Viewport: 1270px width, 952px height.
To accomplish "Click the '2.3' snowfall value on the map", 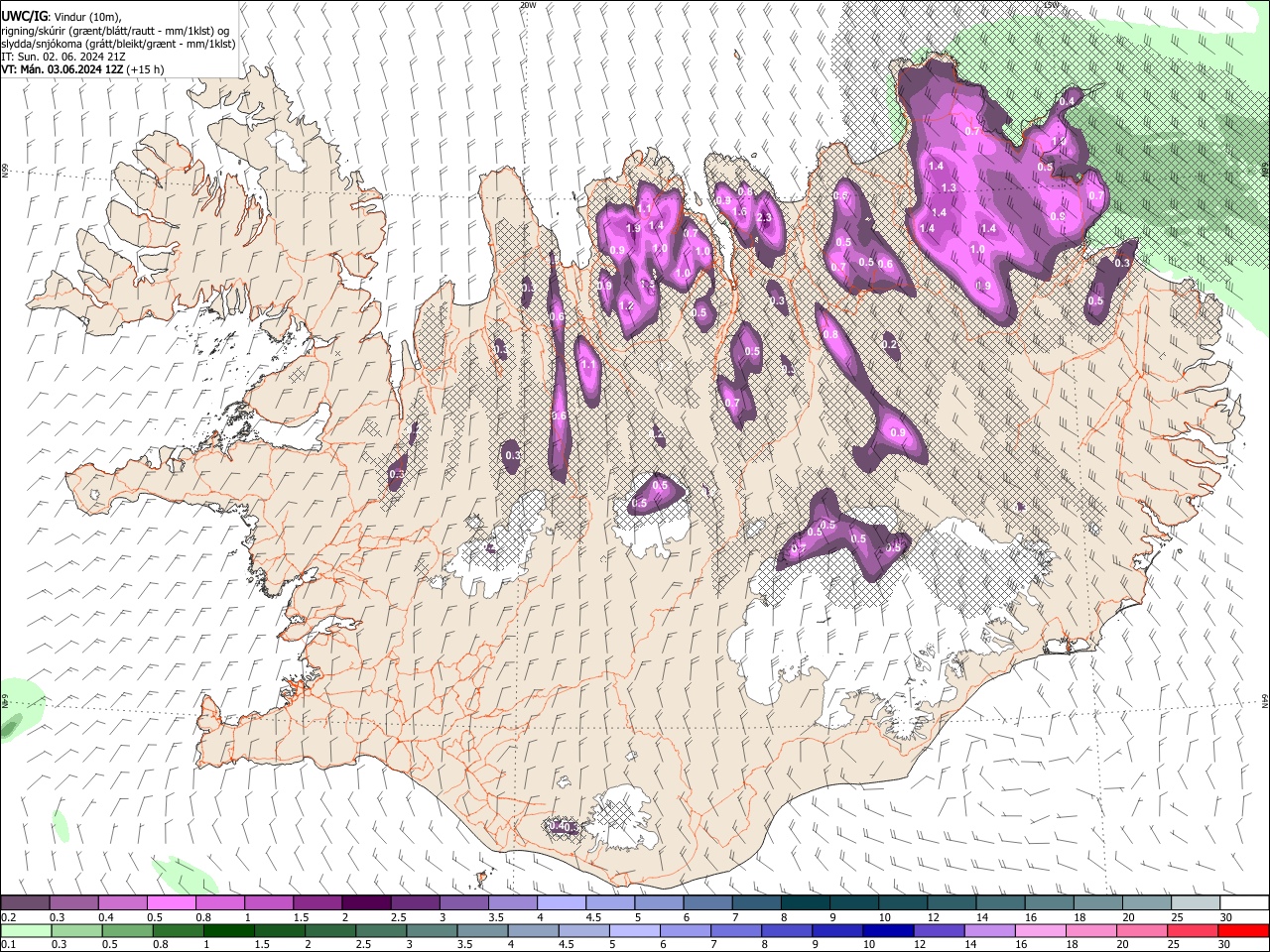I will click(x=764, y=218).
